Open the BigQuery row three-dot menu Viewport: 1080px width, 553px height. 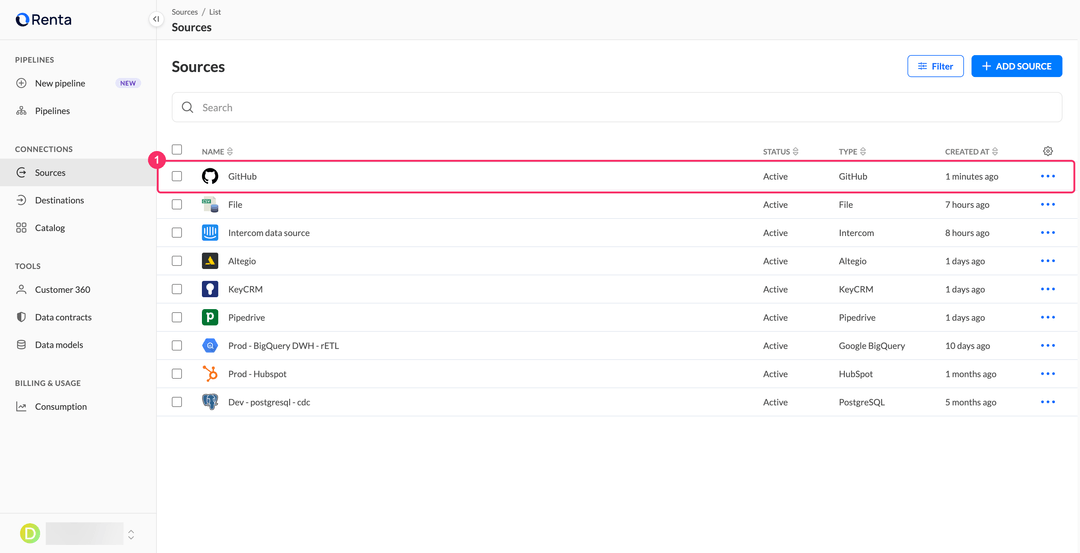(x=1048, y=346)
